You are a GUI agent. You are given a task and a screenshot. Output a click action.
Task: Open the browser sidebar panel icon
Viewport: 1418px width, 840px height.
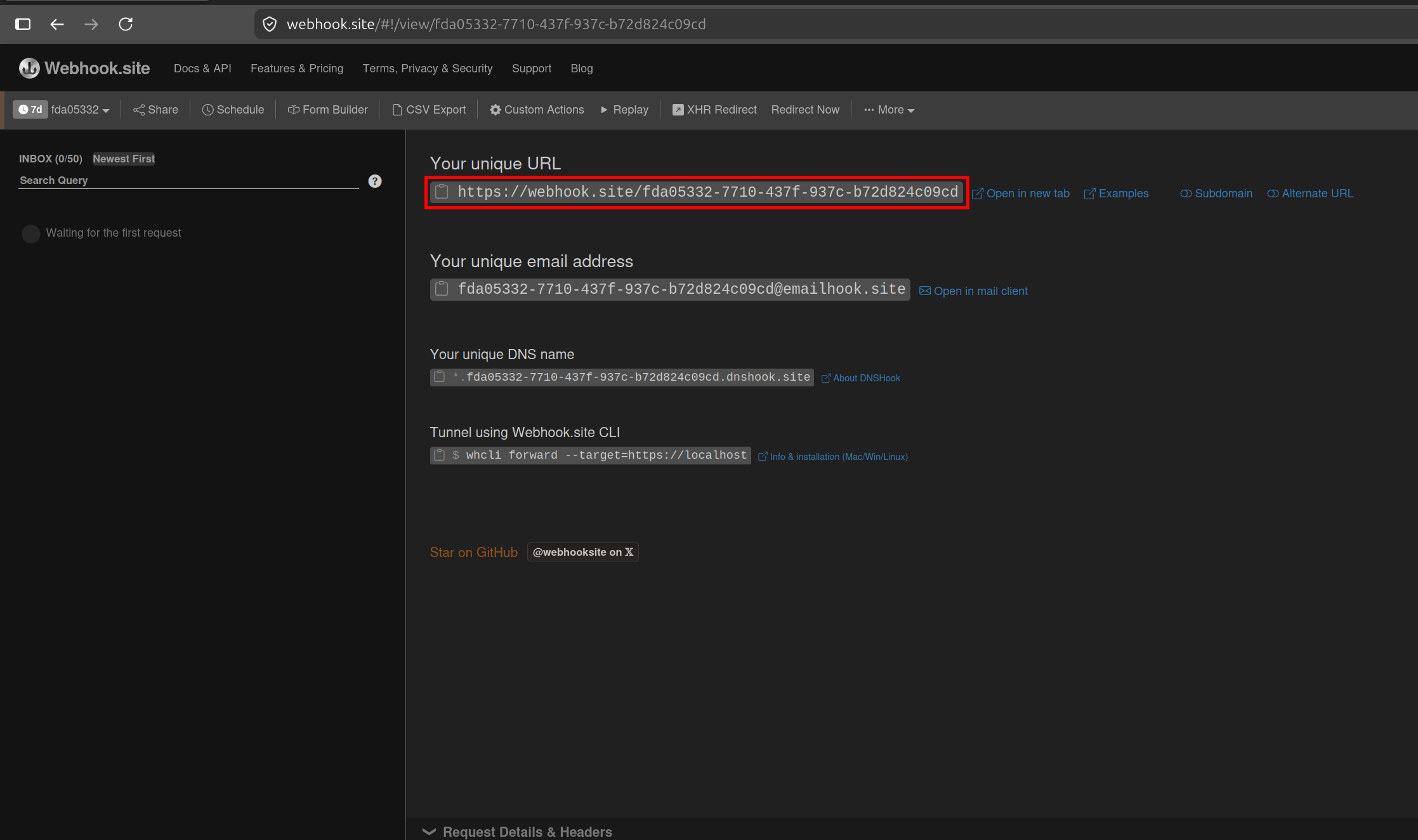pyautogui.click(x=23, y=24)
